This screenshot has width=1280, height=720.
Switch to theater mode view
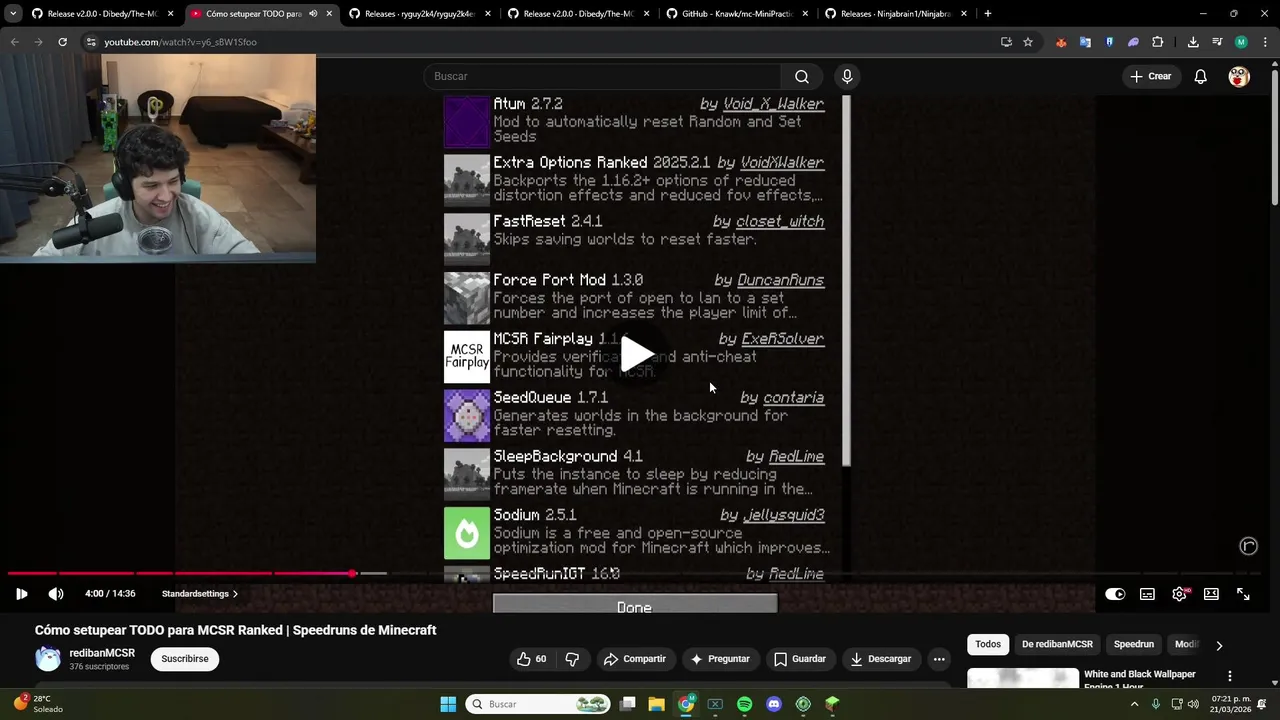(1211, 594)
